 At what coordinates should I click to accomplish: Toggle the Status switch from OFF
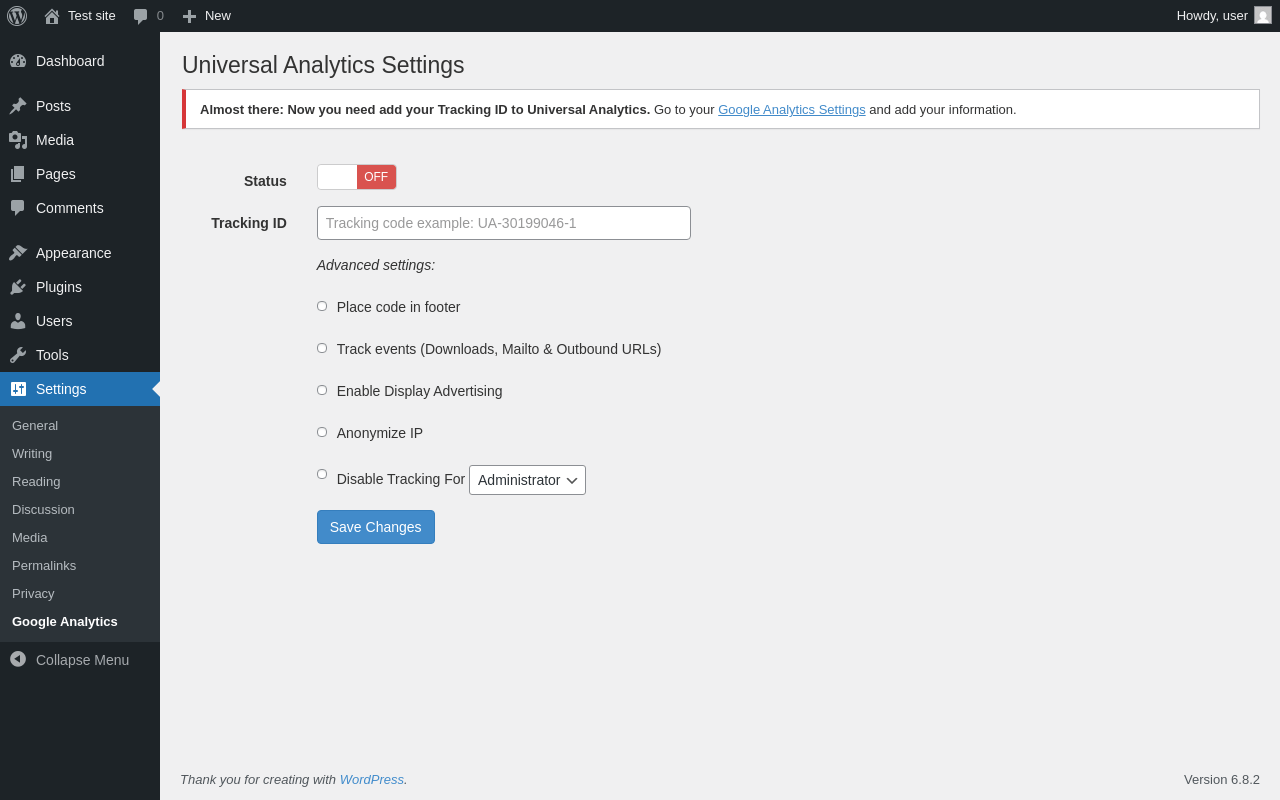(x=357, y=177)
